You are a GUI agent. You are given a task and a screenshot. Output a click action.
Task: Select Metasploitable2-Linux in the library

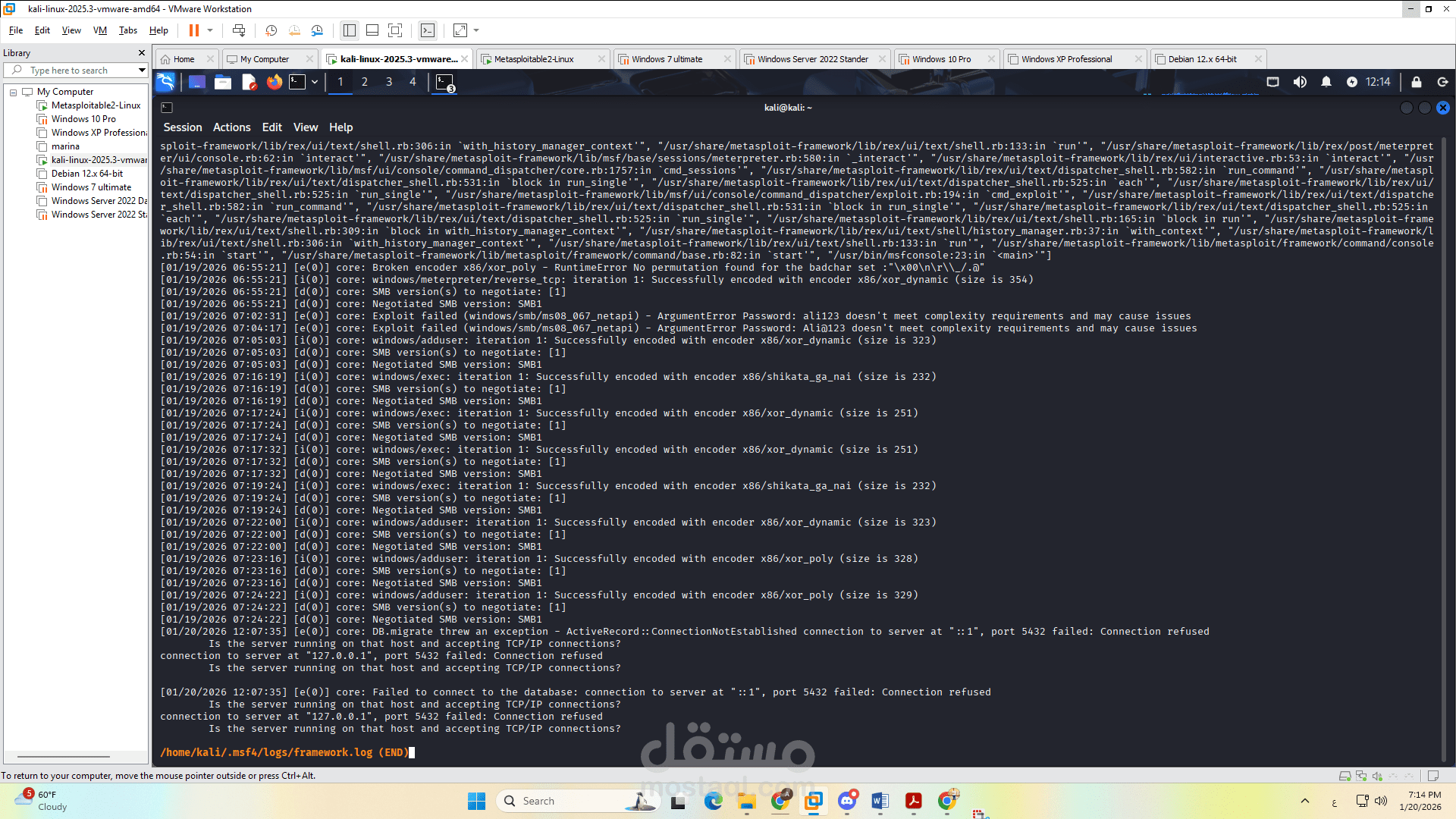point(96,105)
